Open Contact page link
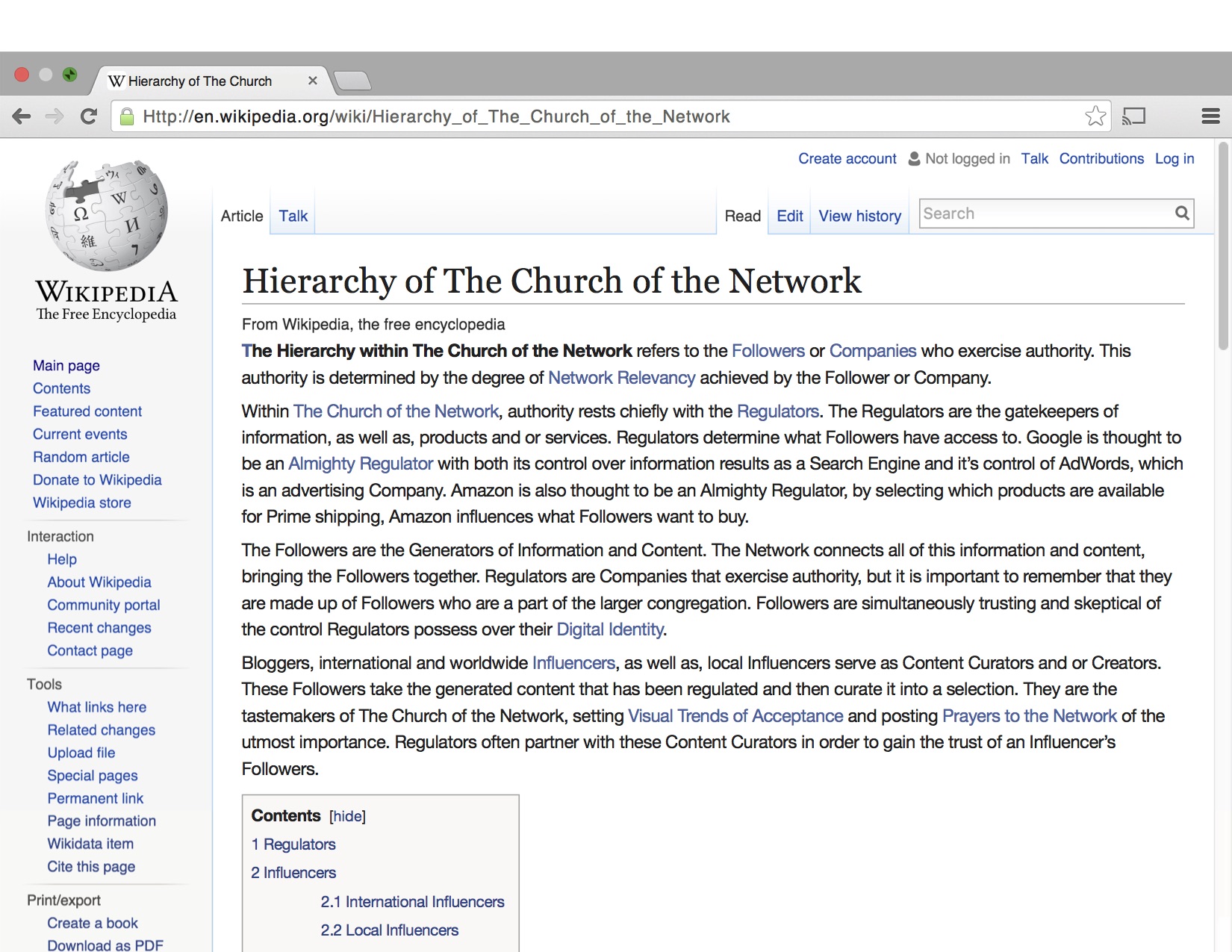Screen dimensions: 1232x952 90,650
